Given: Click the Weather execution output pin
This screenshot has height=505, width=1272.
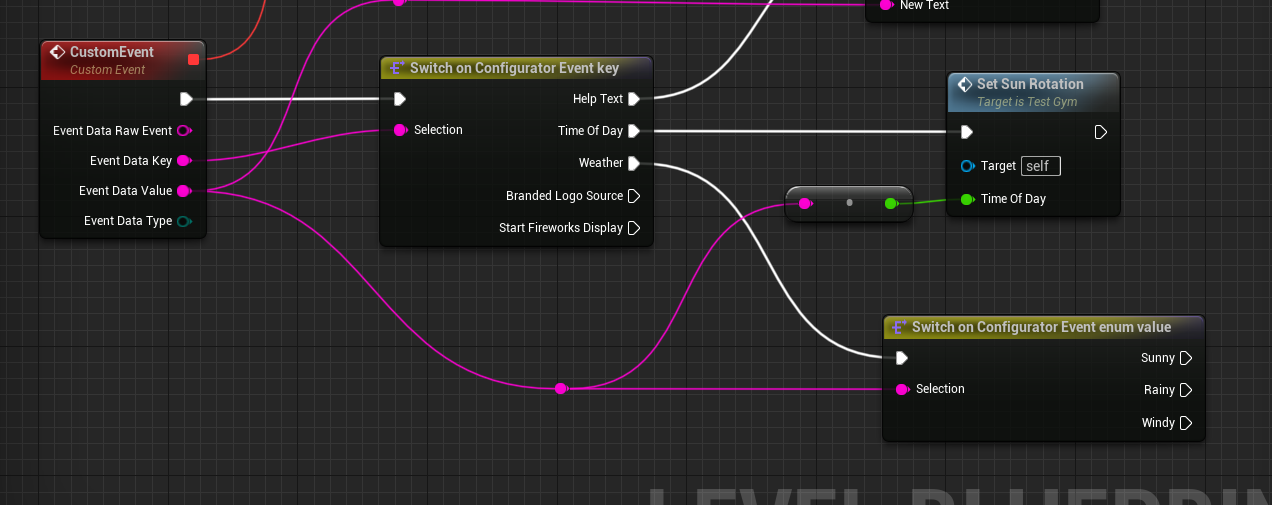Looking at the screenshot, I should pos(634,163).
